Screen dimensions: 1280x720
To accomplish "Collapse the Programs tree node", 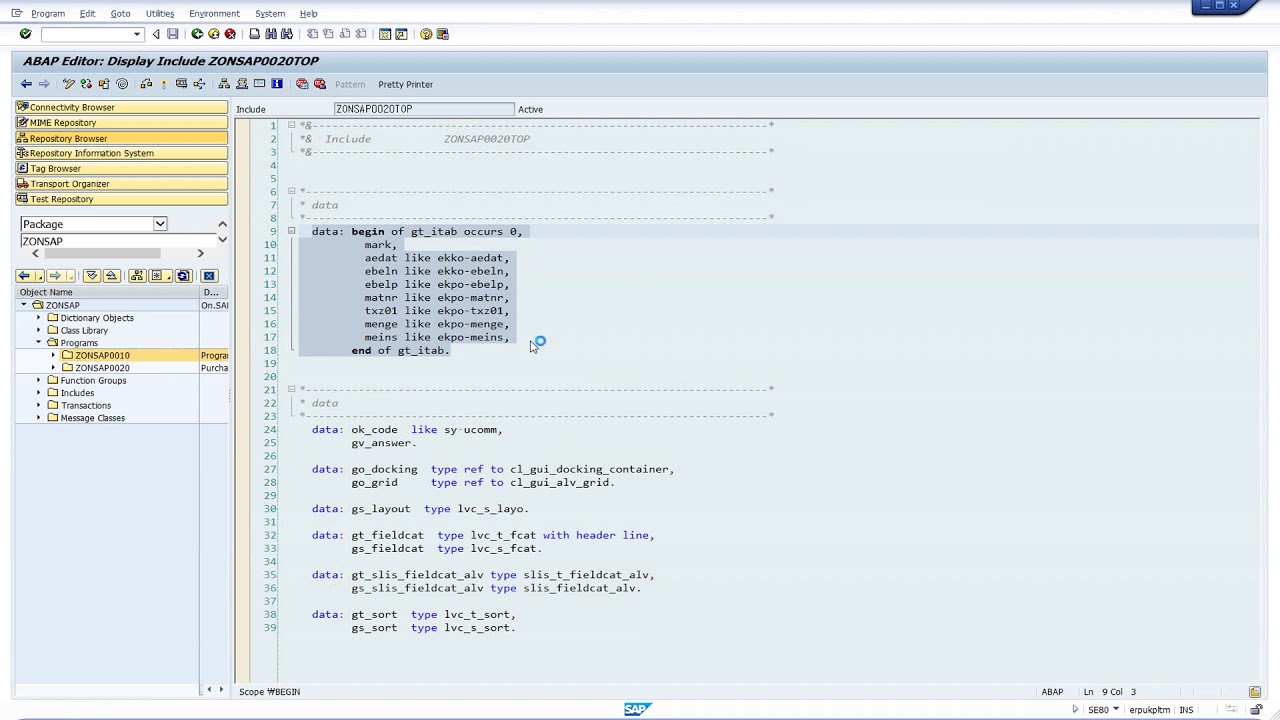I will (39, 343).
